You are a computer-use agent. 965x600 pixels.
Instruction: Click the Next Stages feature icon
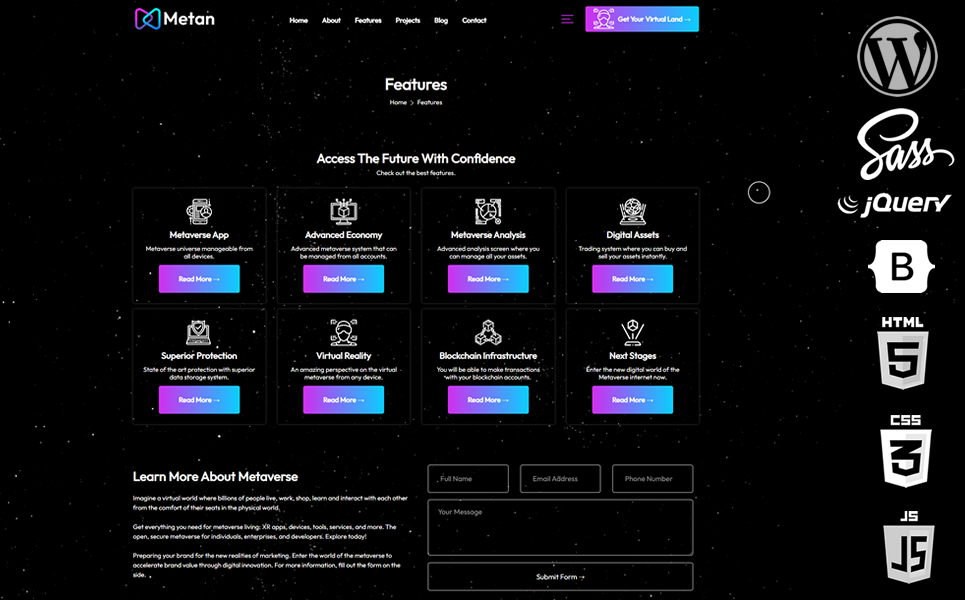point(632,332)
